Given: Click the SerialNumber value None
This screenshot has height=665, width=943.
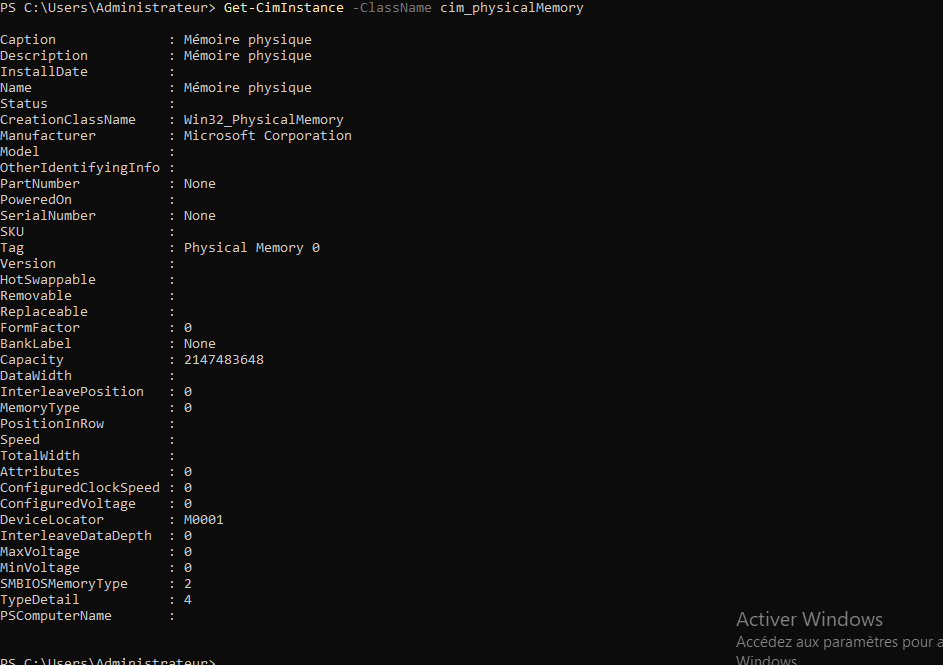Looking at the screenshot, I should [x=200, y=216].
